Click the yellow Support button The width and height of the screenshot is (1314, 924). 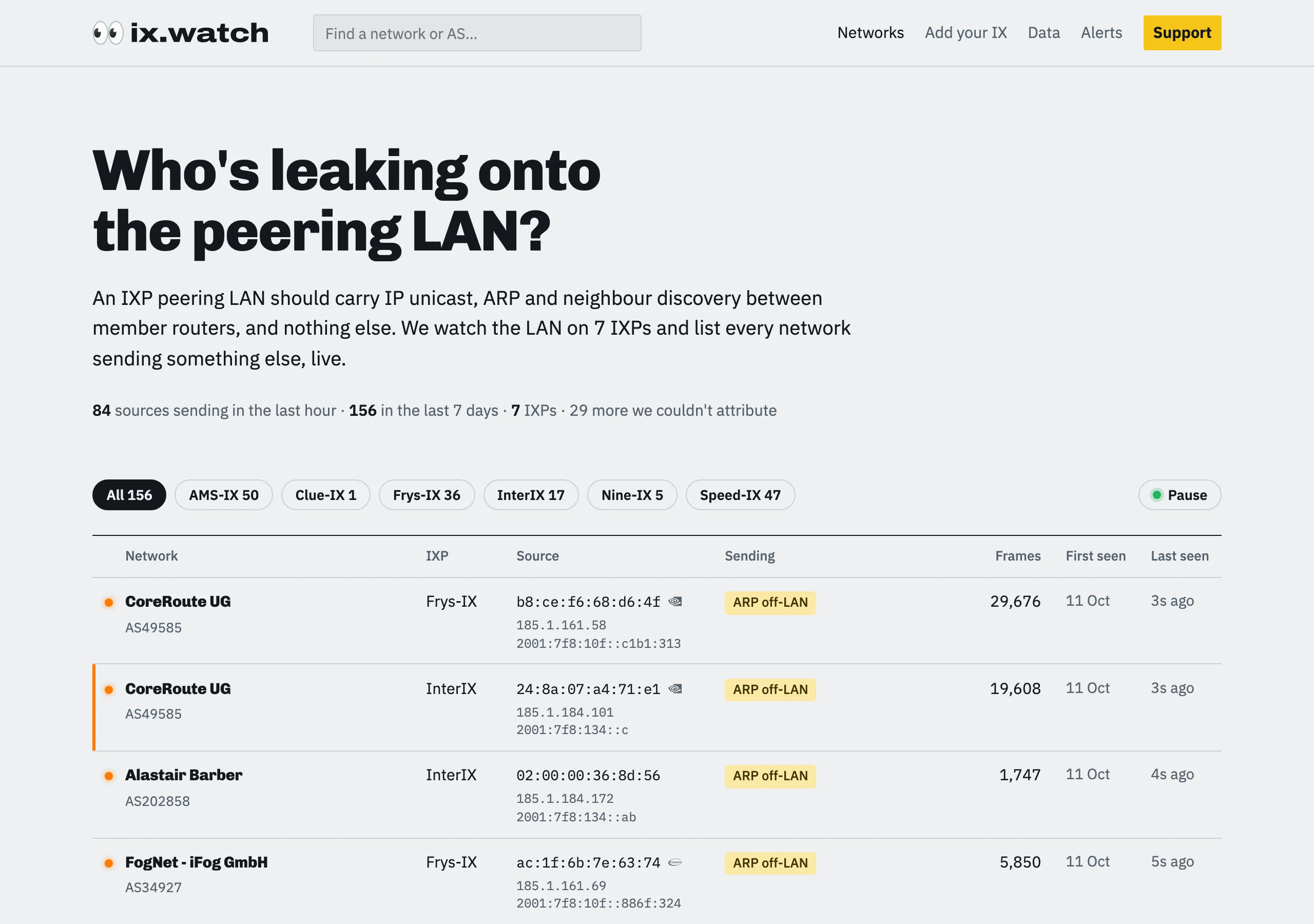click(x=1182, y=33)
